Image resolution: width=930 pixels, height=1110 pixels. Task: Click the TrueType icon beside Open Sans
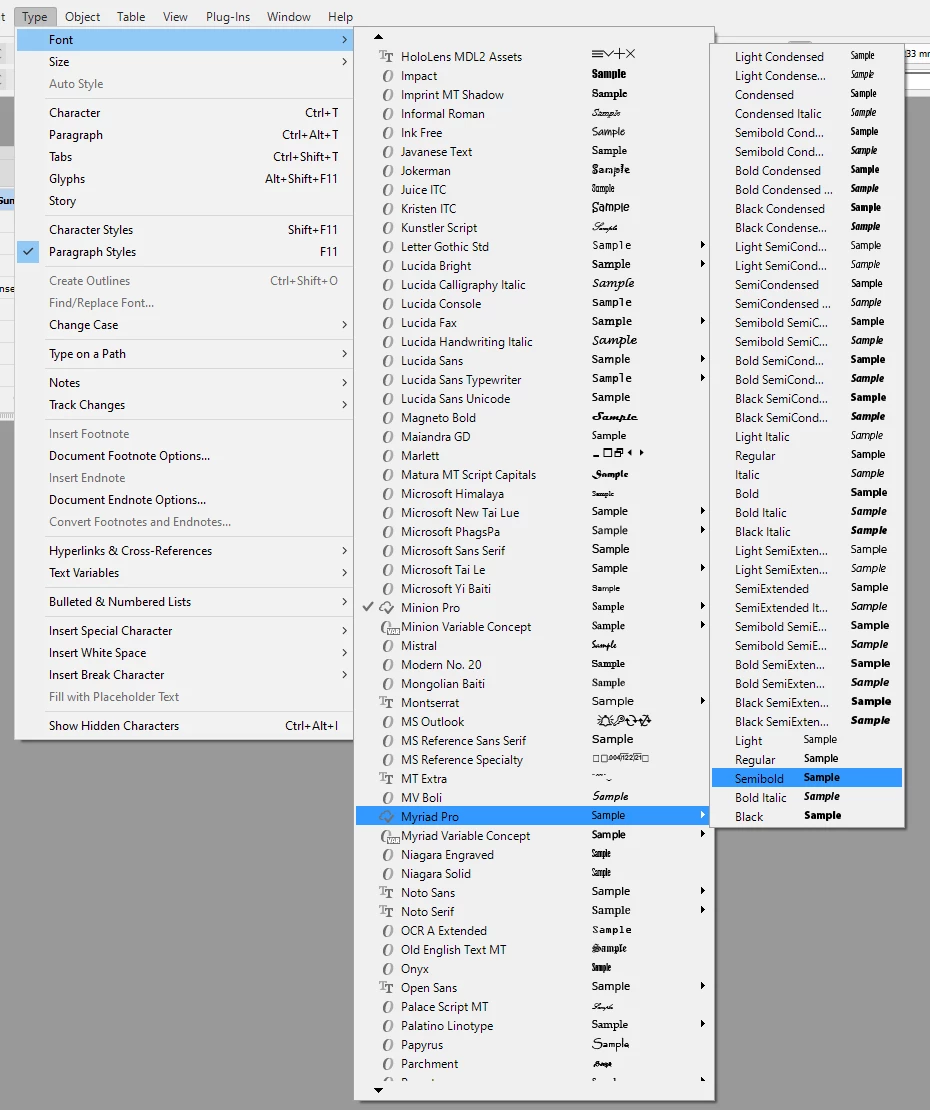[x=386, y=987]
